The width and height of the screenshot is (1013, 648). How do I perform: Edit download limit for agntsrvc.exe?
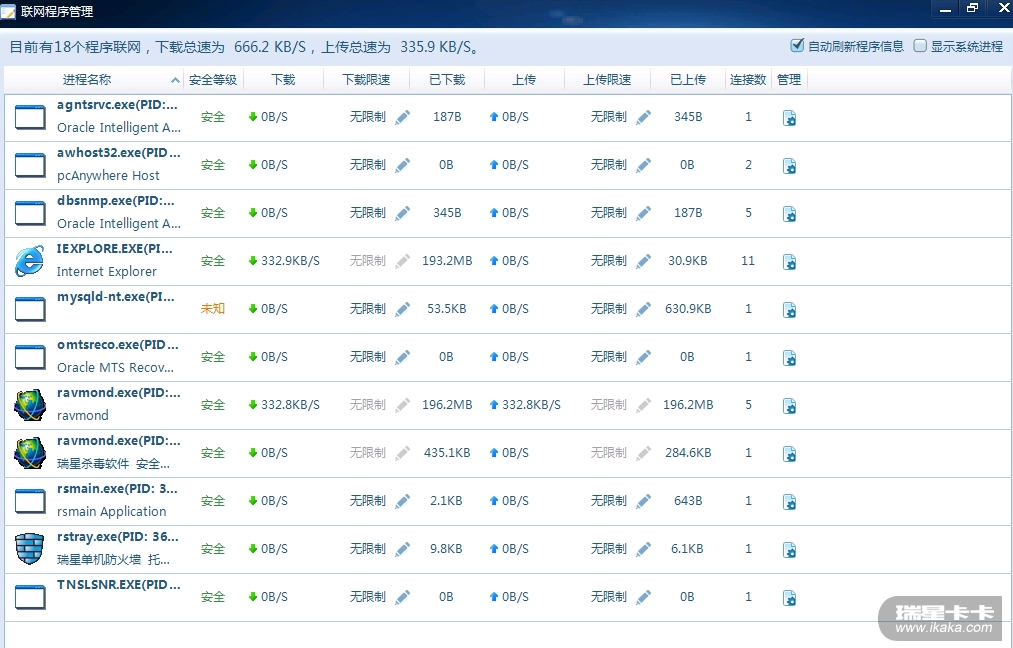(402, 117)
